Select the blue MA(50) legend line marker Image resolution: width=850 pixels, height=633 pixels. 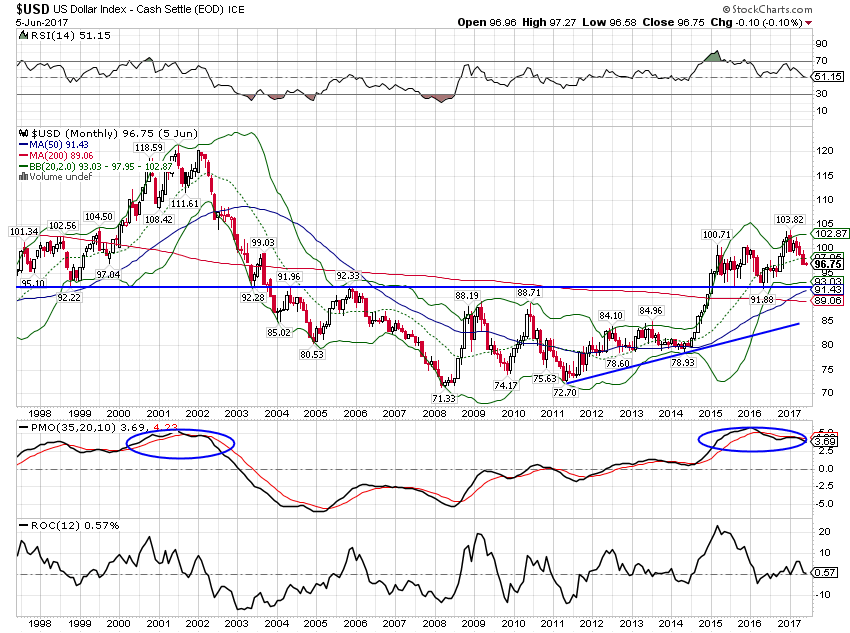(x=23, y=145)
